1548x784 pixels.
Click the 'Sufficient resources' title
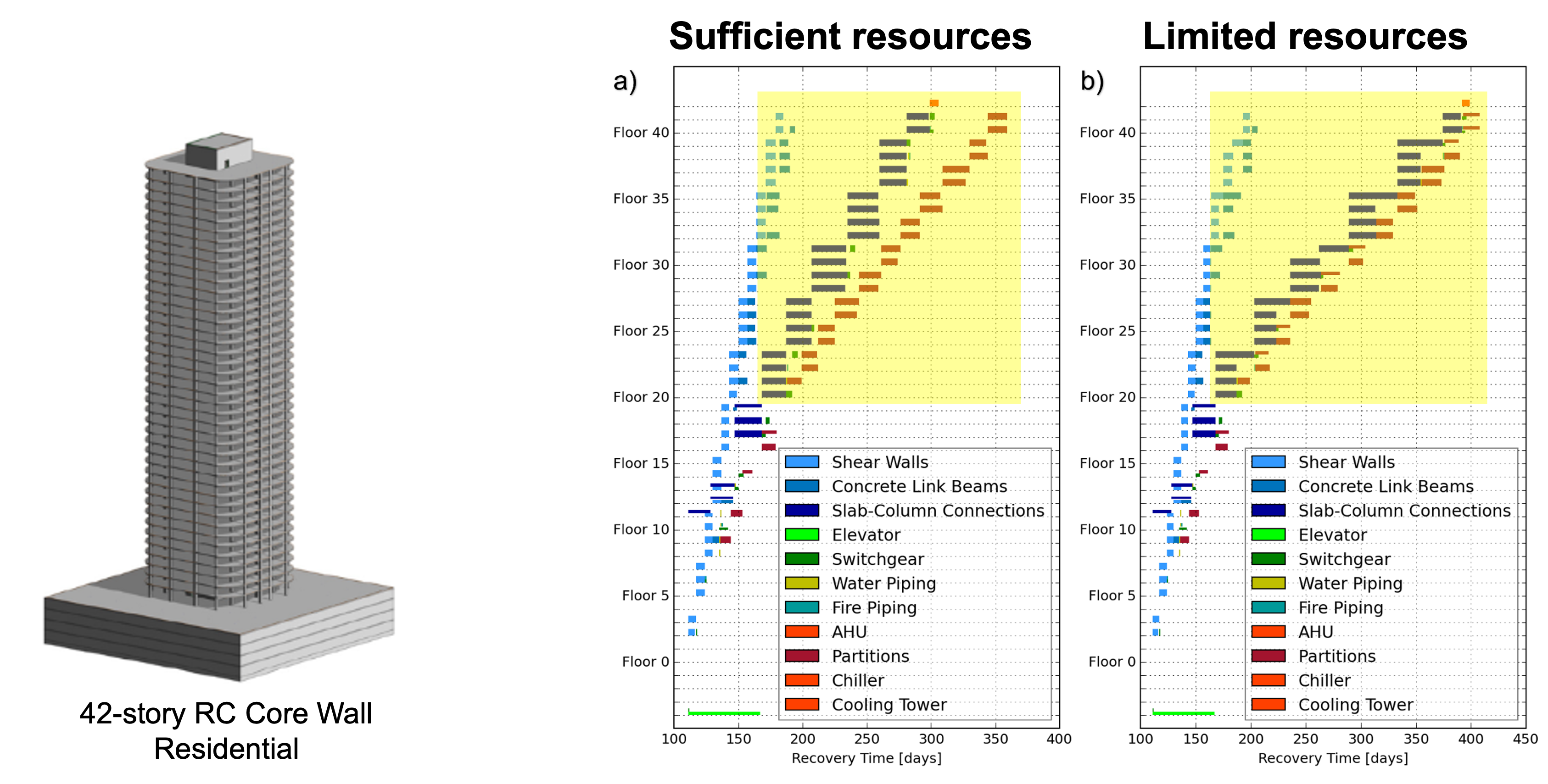pos(849,36)
